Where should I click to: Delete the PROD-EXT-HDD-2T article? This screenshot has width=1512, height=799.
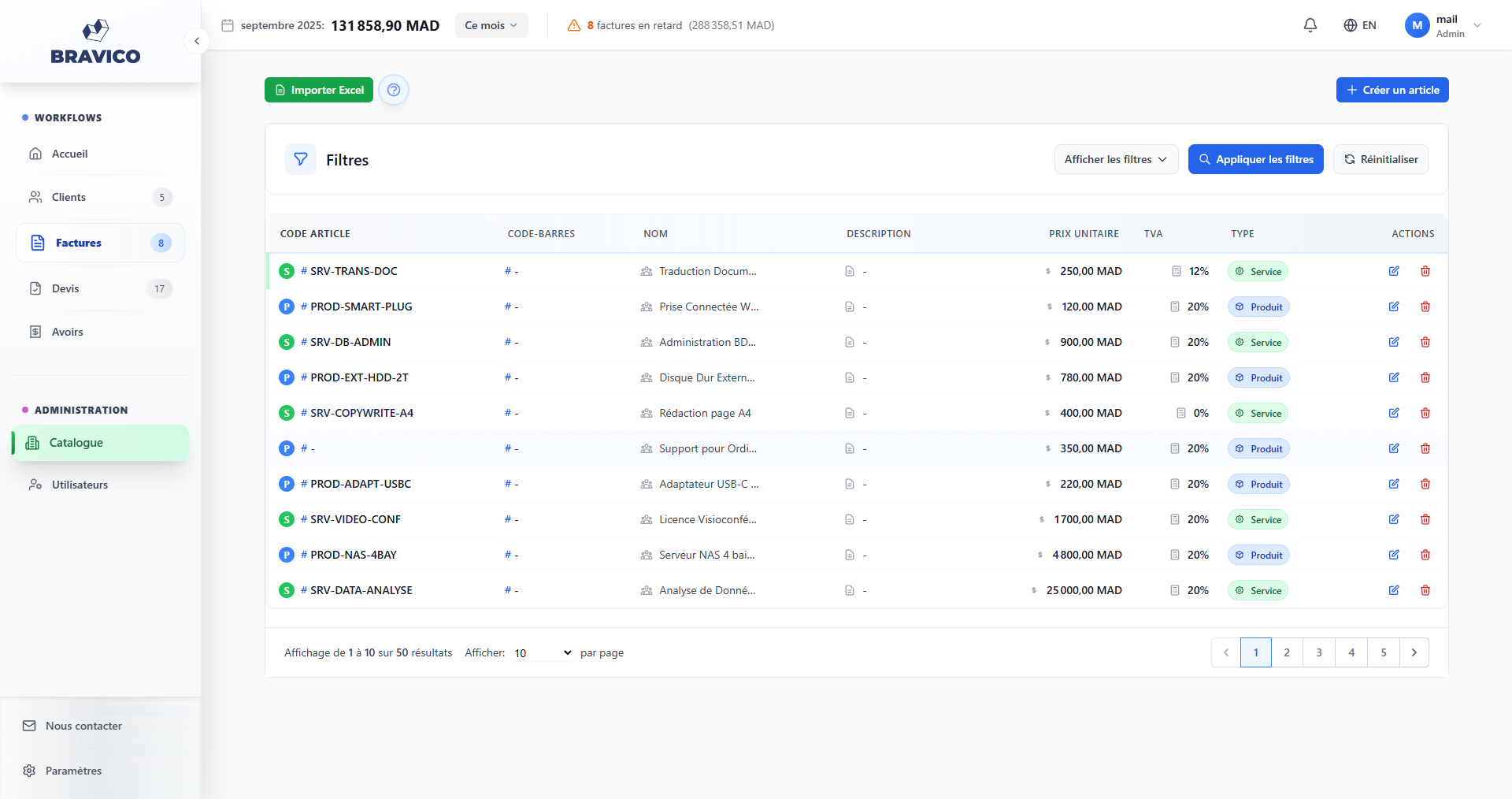tap(1425, 377)
